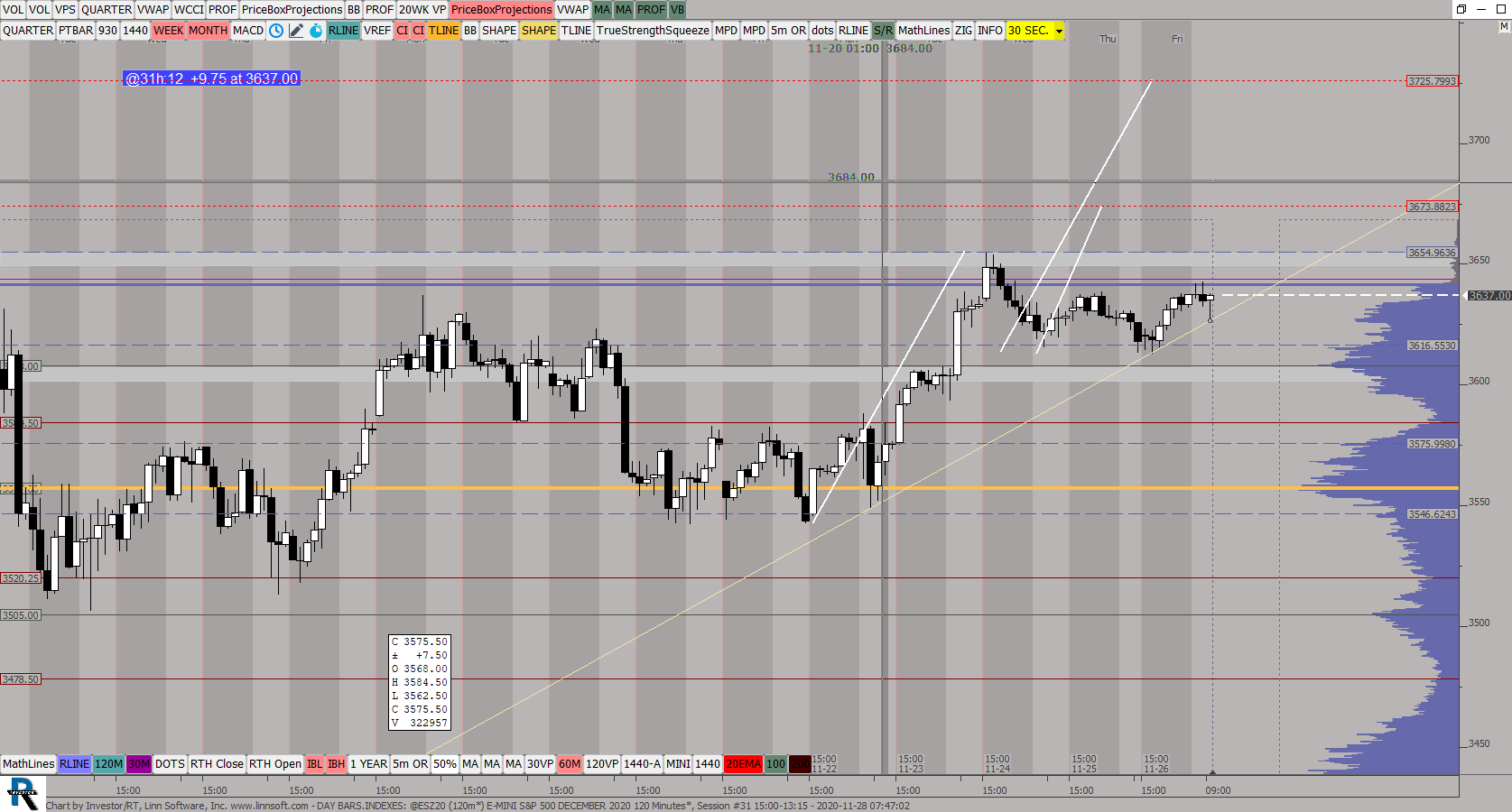The width and height of the screenshot is (1512, 812).
Task: Click the restore window icon
Action: [x=1461, y=9]
